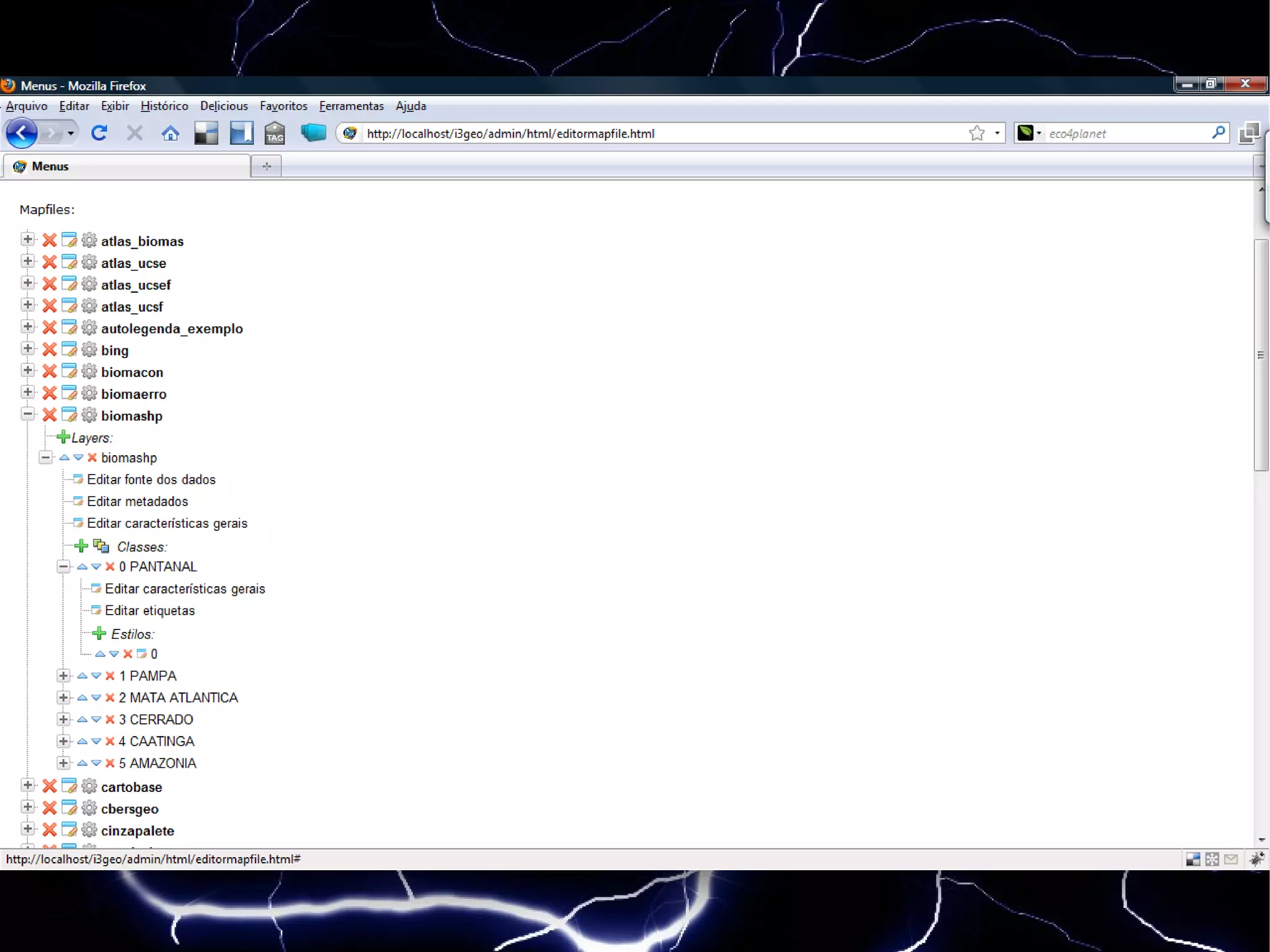Reload page with the refresh toolbar button

point(99,133)
